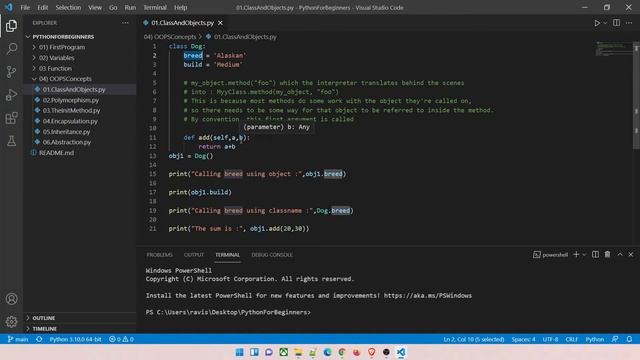Expand the 03 Function folder
Image resolution: width=640 pixels, height=360 pixels.
(x=55, y=69)
